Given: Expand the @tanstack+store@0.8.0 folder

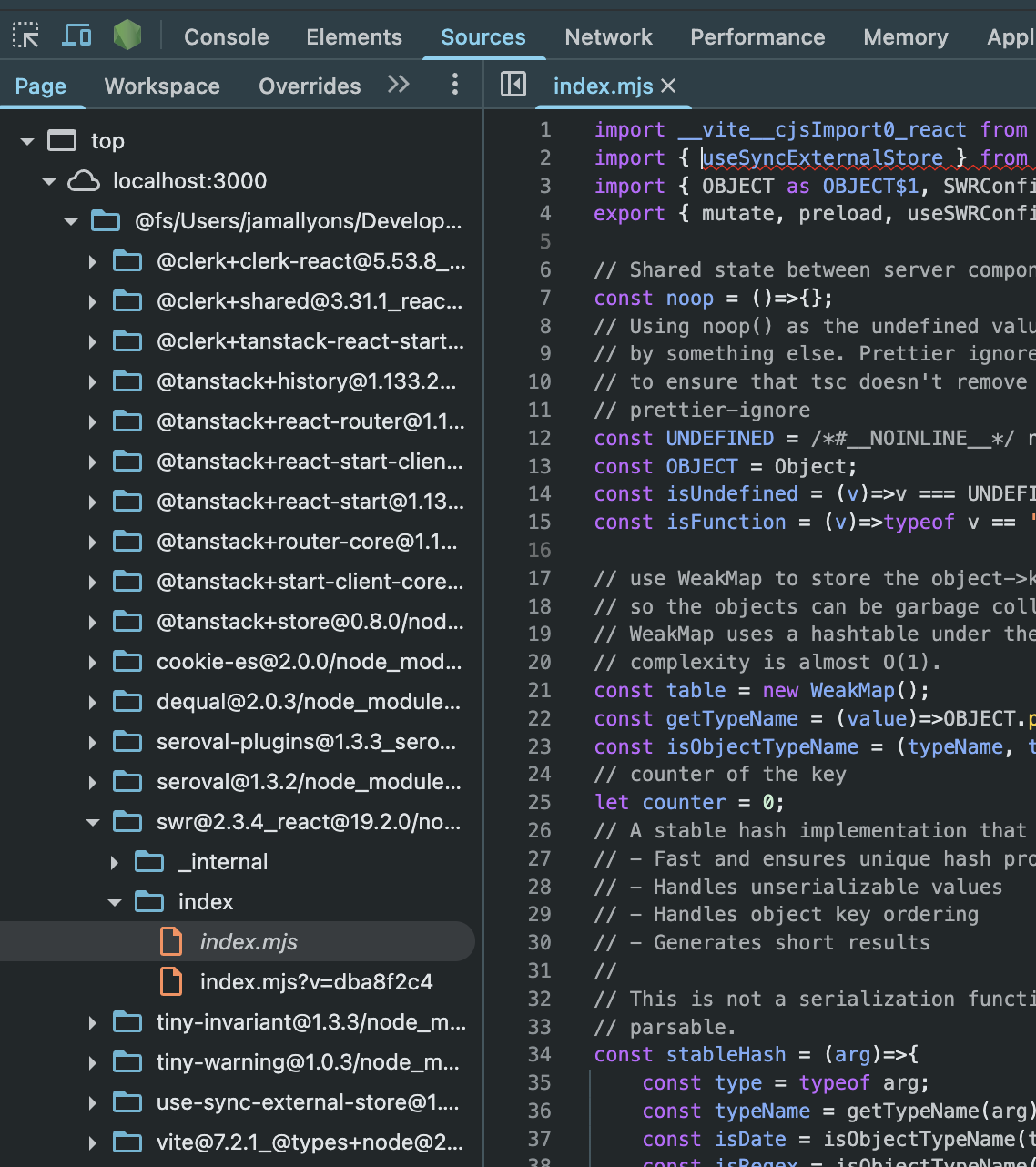Looking at the screenshot, I should click(x=93, y=622).
